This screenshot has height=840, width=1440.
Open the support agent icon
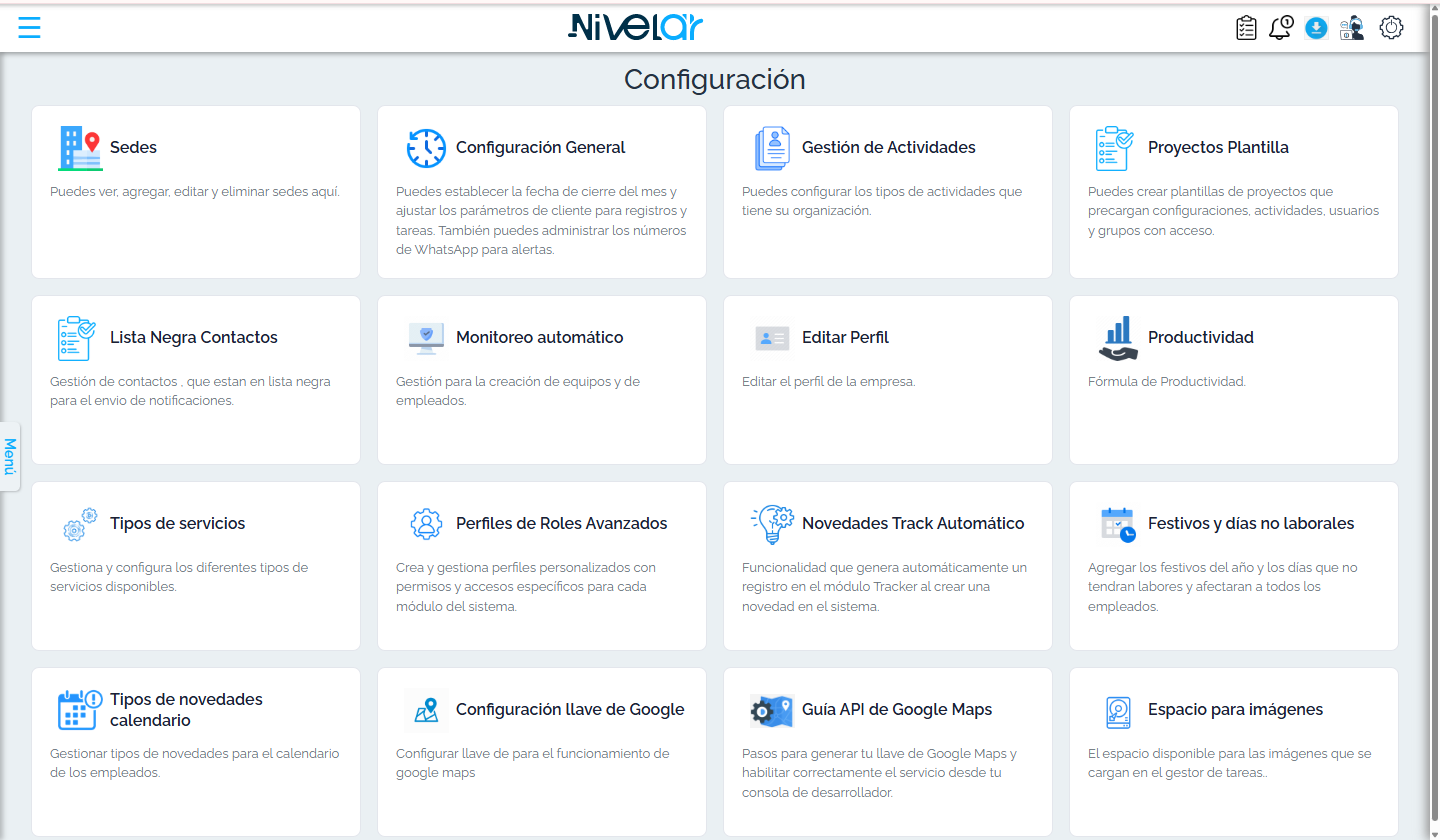pos(1352,28)
